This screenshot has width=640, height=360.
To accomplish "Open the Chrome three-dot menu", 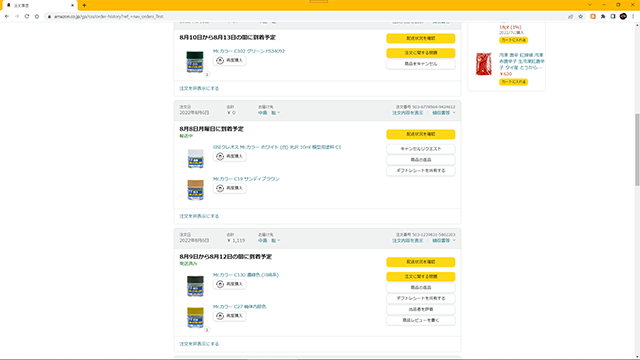I will tap(633, 16).
